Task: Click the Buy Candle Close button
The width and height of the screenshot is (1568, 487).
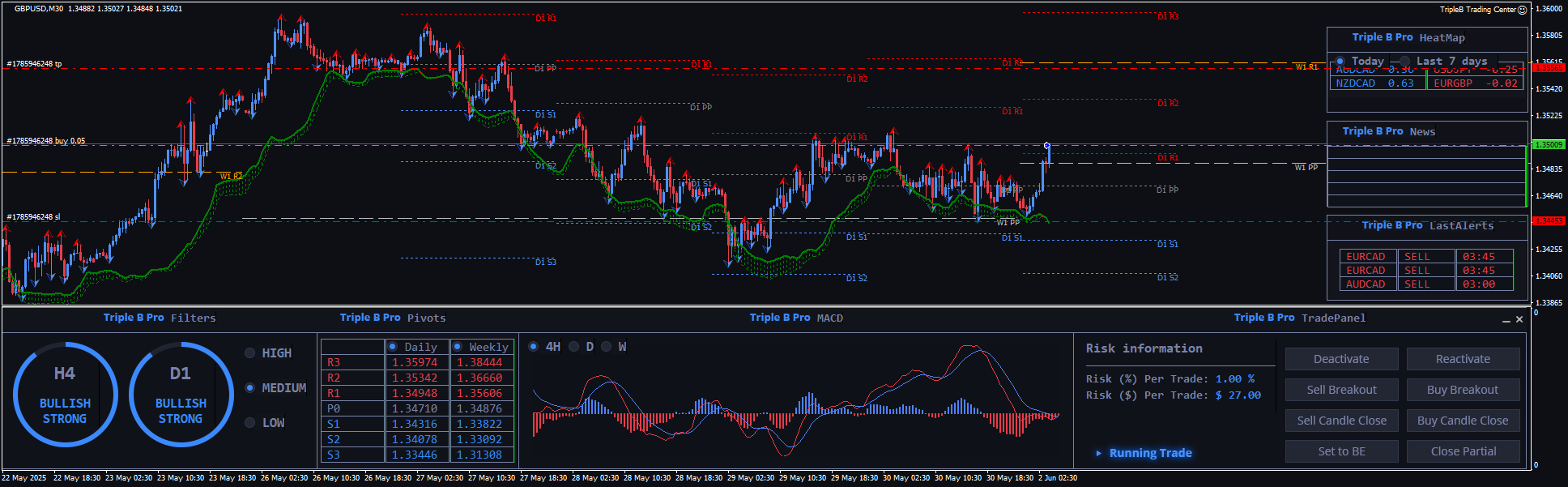Action: [1463, 421]
